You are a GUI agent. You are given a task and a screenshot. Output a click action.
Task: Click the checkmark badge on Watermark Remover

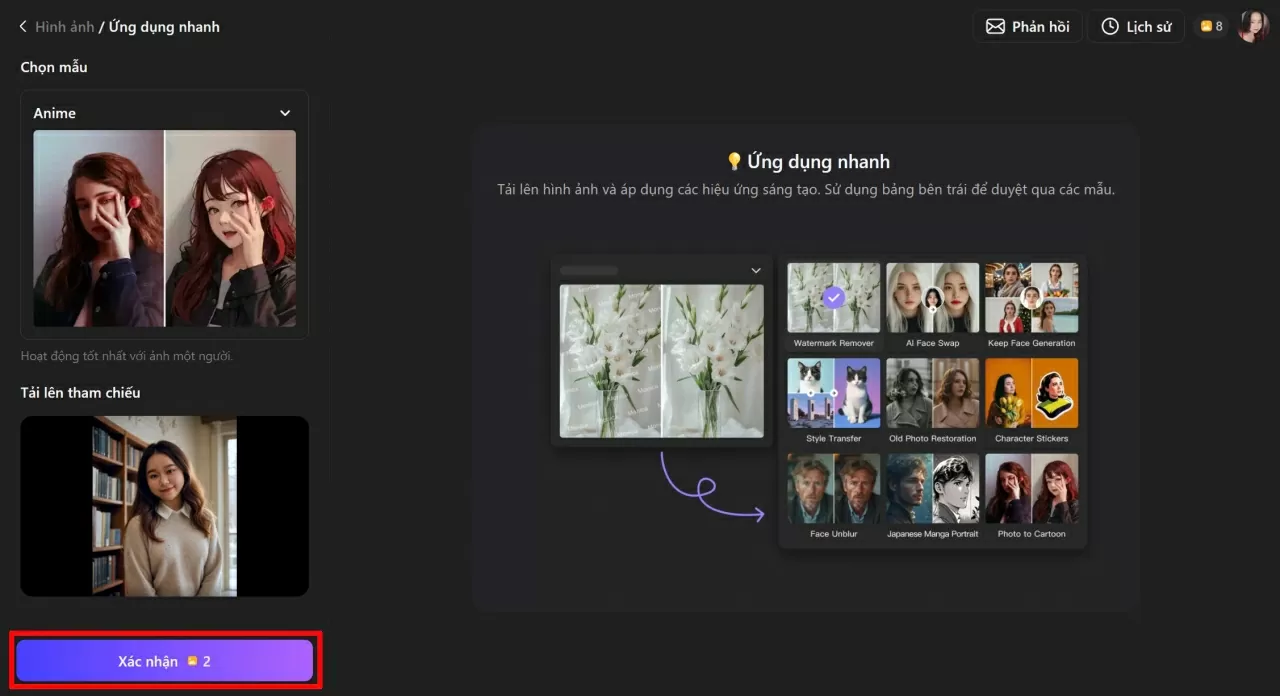[x=833, y=298]
